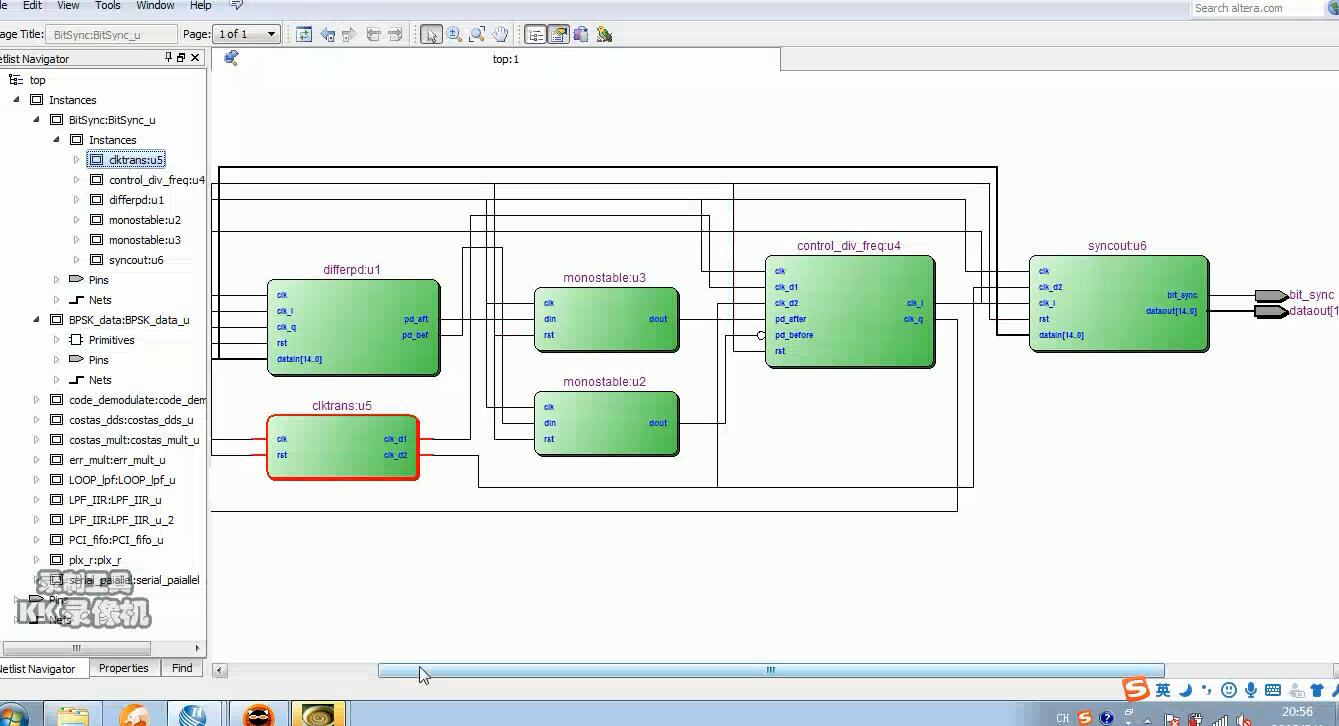Expand the differpd:u1 tree node
Viewport: 1339px width, 726px height.
pyautogui.click(x=77, y=200)
